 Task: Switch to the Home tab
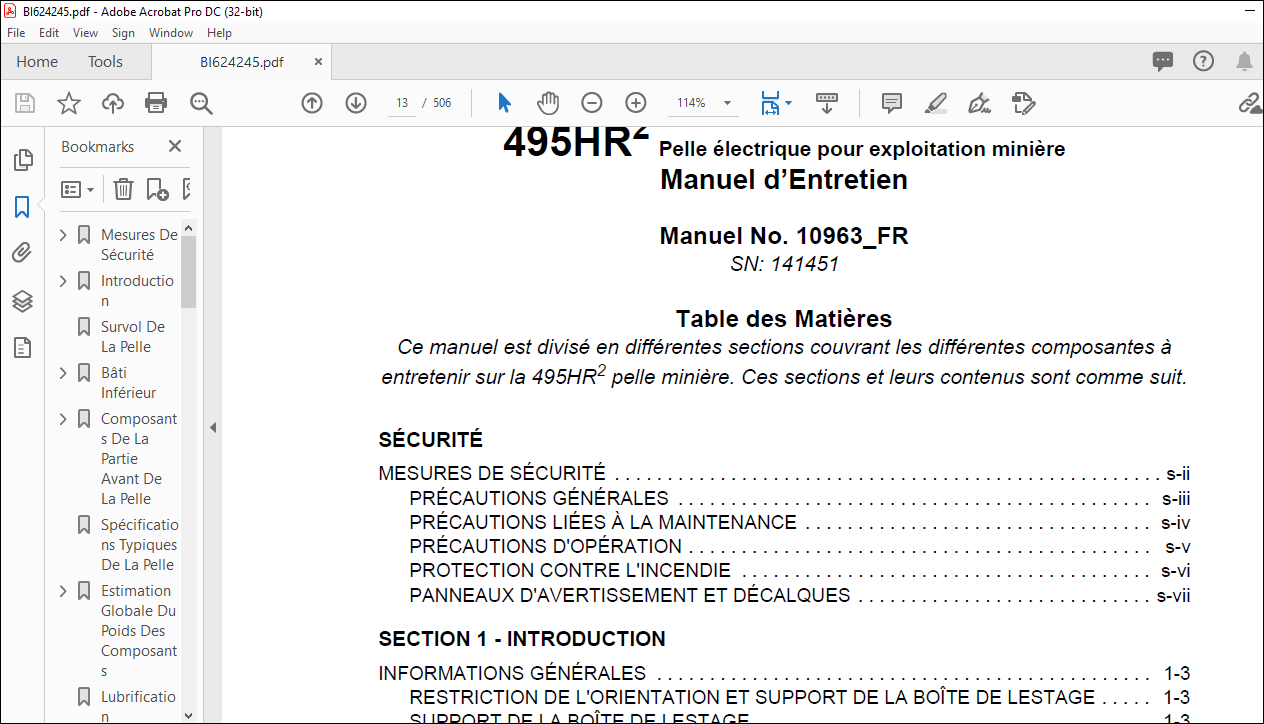click(x=37, y=62)
